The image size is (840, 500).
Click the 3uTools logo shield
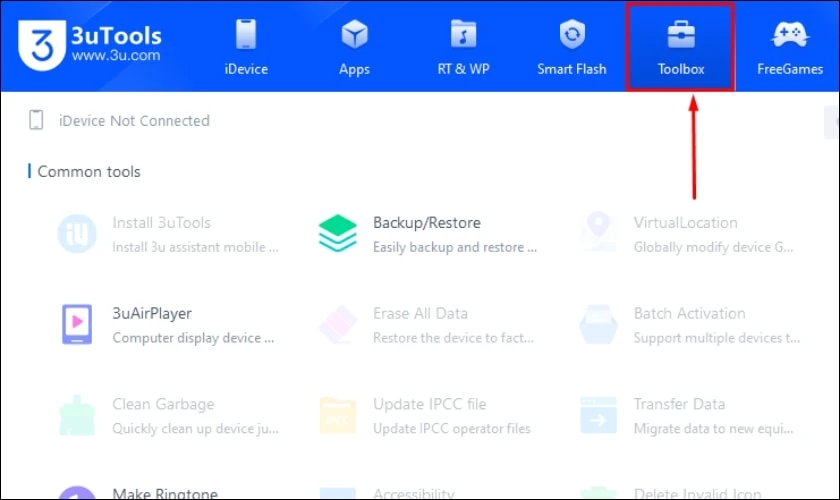point(42,45)
